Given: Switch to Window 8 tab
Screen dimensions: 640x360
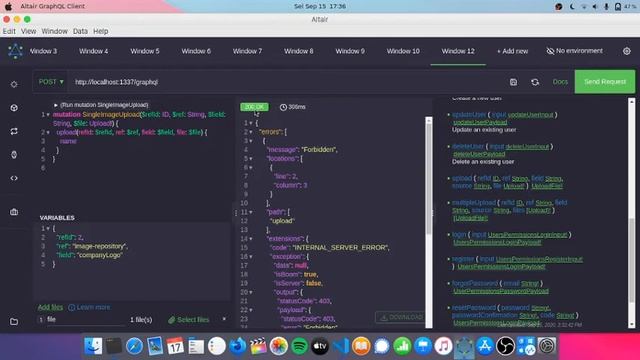Looking at the screenshot, I should coord(299,51).
